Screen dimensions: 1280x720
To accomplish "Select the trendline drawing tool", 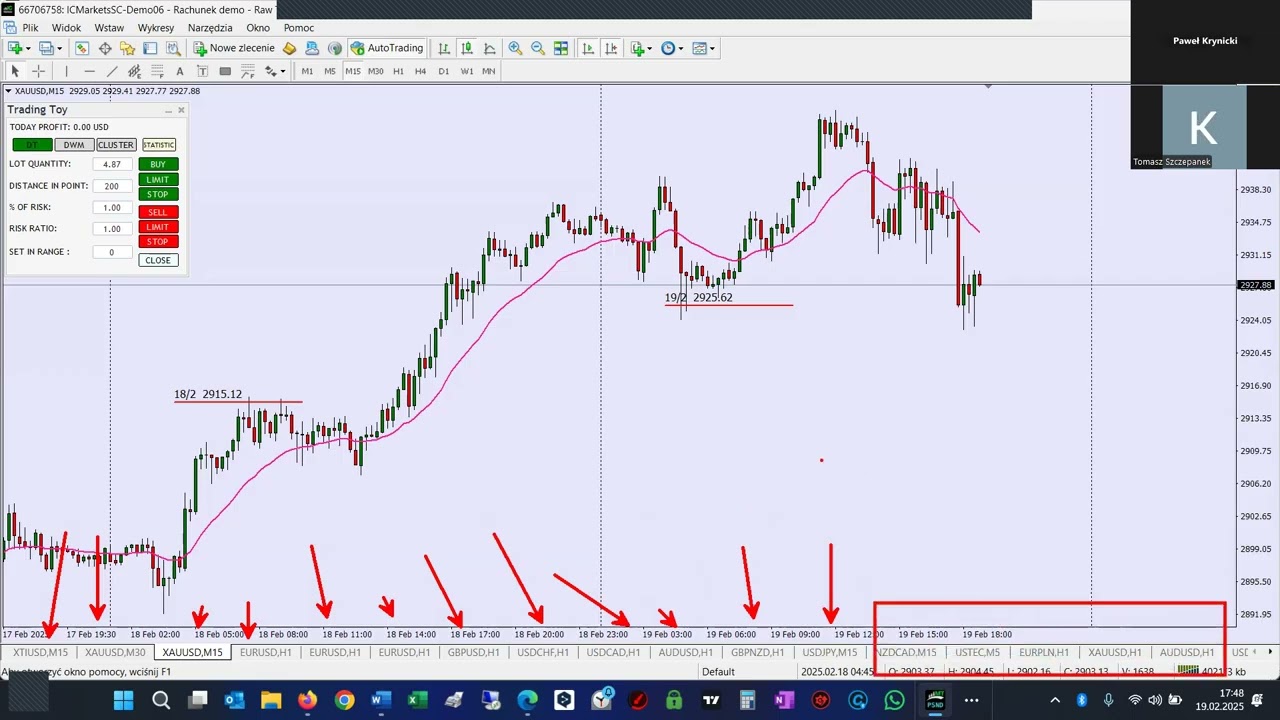I will coord(112,71).
